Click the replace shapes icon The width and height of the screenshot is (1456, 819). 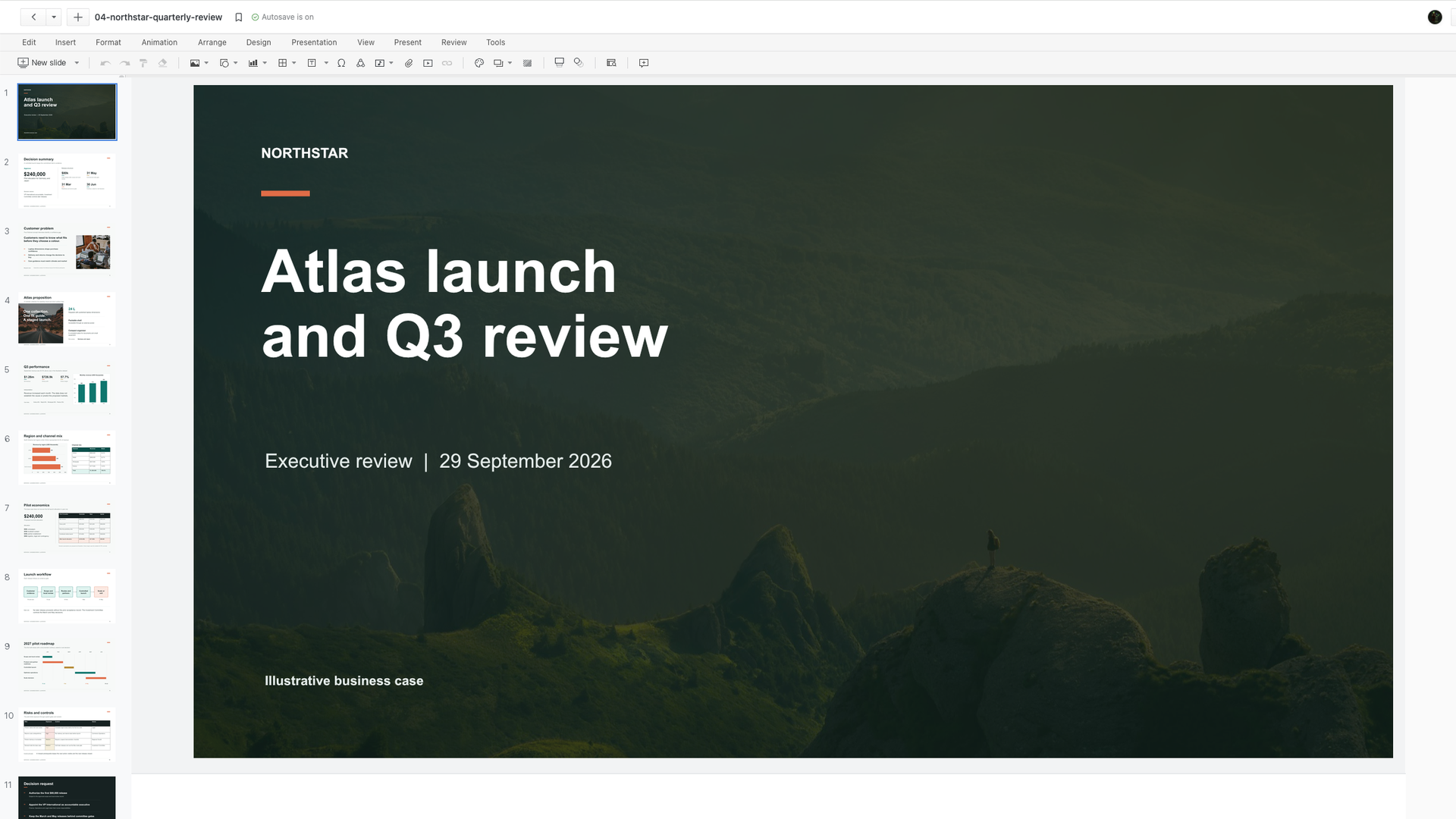click(x=579, y=63)
